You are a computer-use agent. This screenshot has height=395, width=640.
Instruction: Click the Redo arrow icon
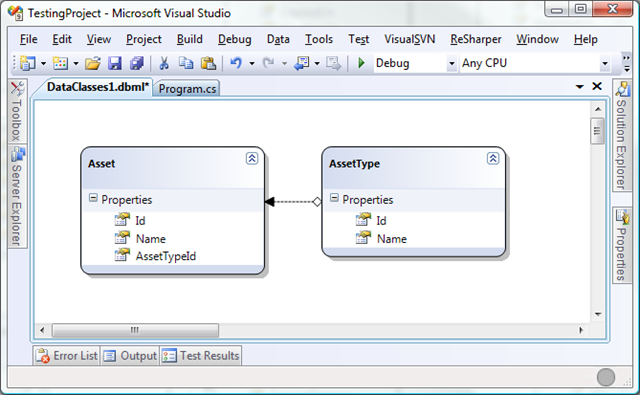[269, 63]
